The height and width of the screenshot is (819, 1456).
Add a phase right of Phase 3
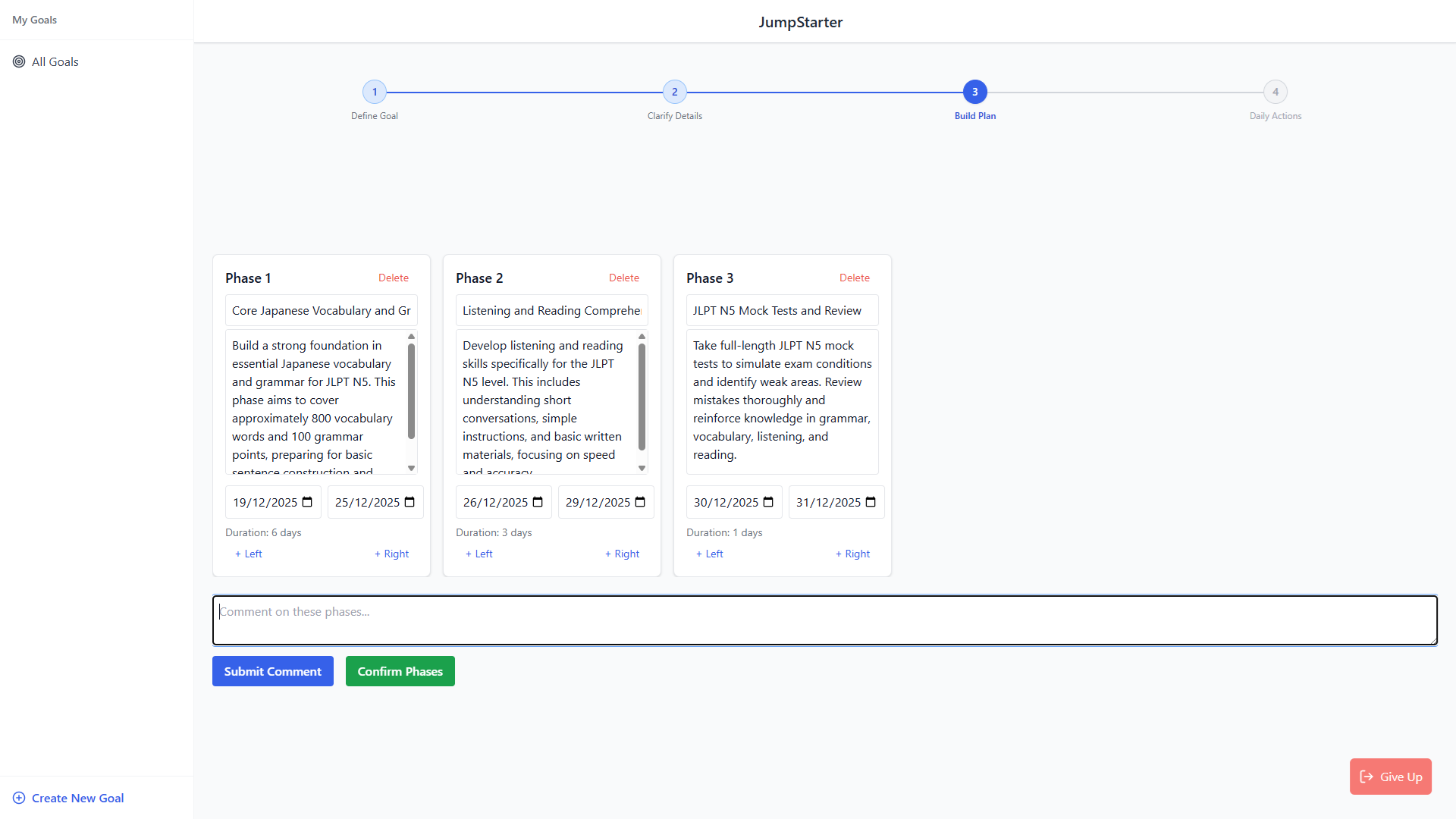[x=852, y=554]
